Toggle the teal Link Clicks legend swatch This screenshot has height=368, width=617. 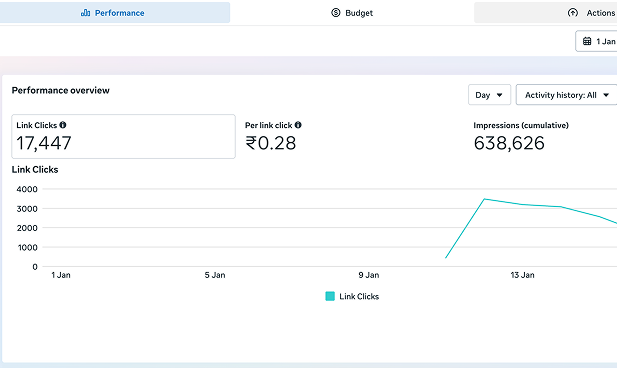[330, 296]
